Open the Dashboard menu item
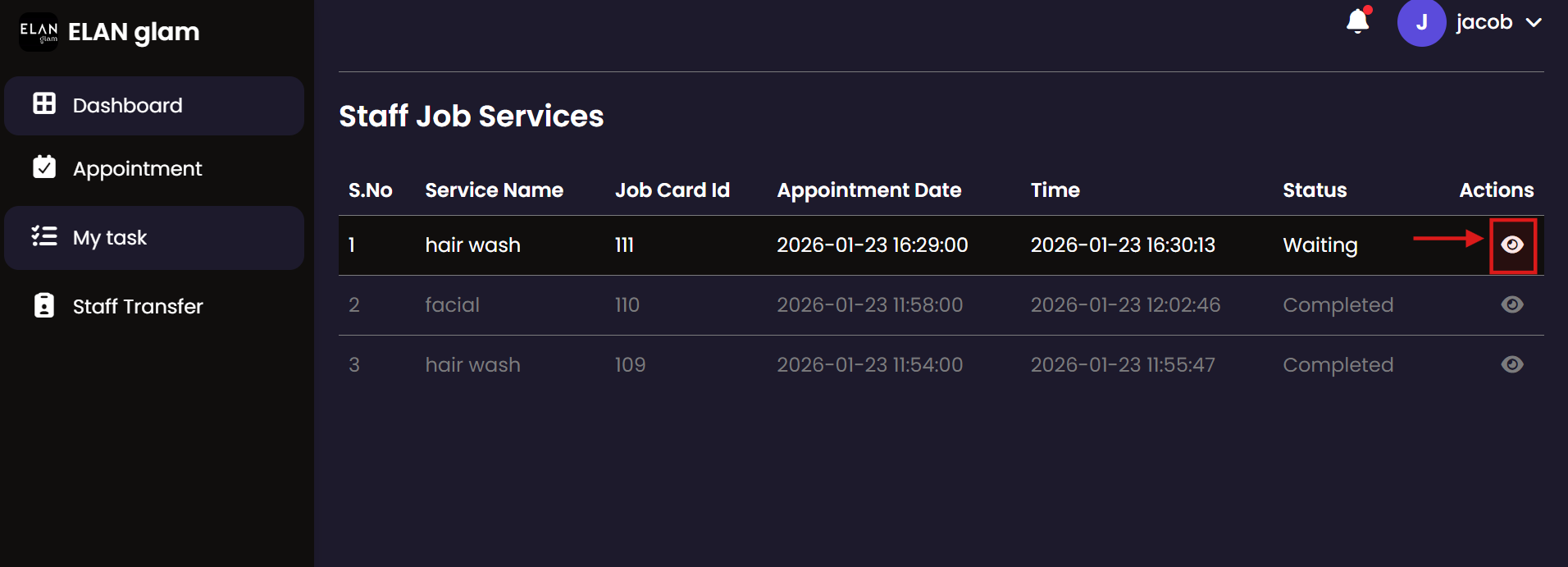This screenshot has width=1568, height=567. pos(128,106)
